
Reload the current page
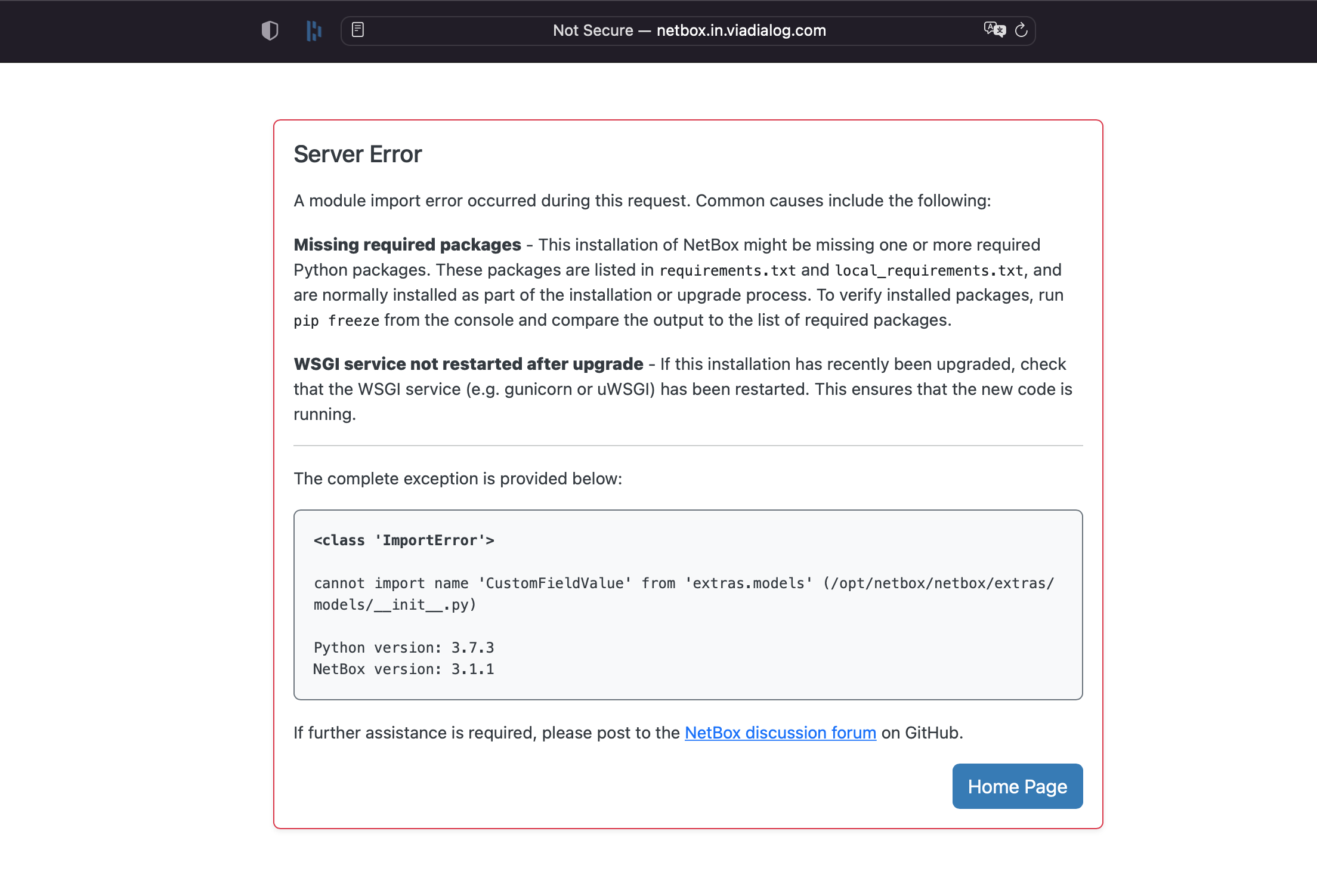click(x=1021, y=30)
